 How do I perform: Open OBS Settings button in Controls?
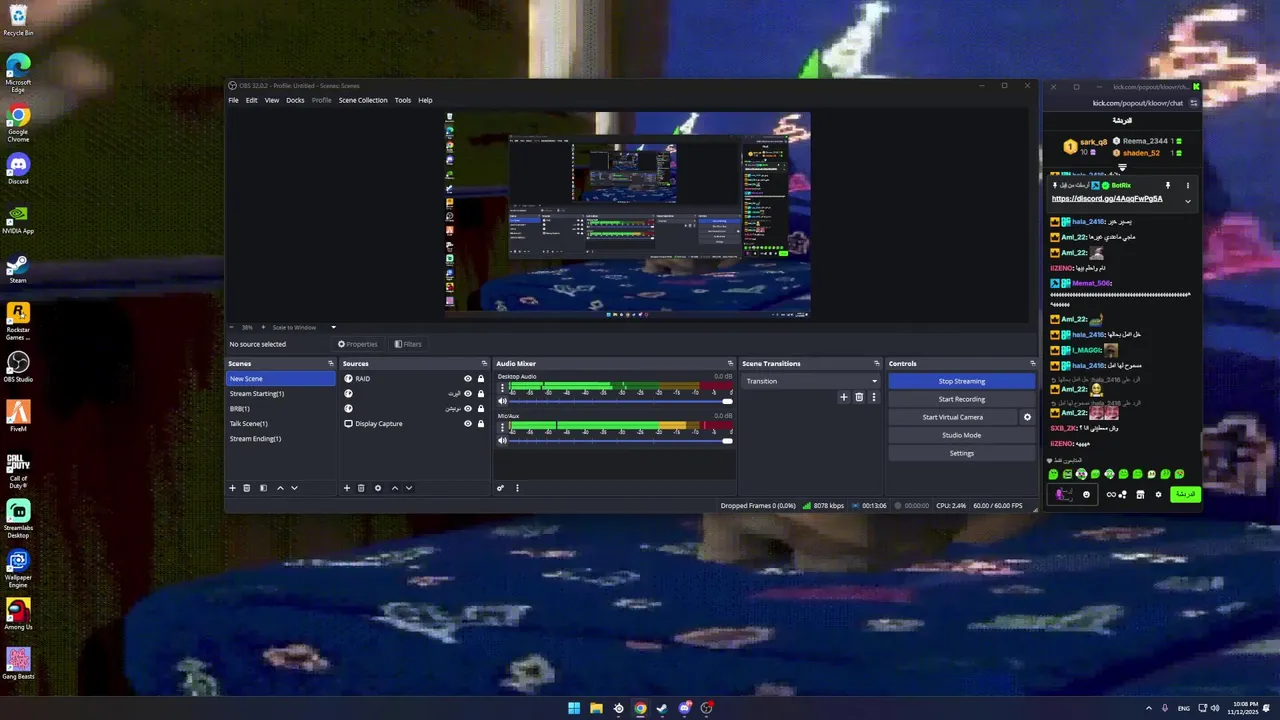961,453
